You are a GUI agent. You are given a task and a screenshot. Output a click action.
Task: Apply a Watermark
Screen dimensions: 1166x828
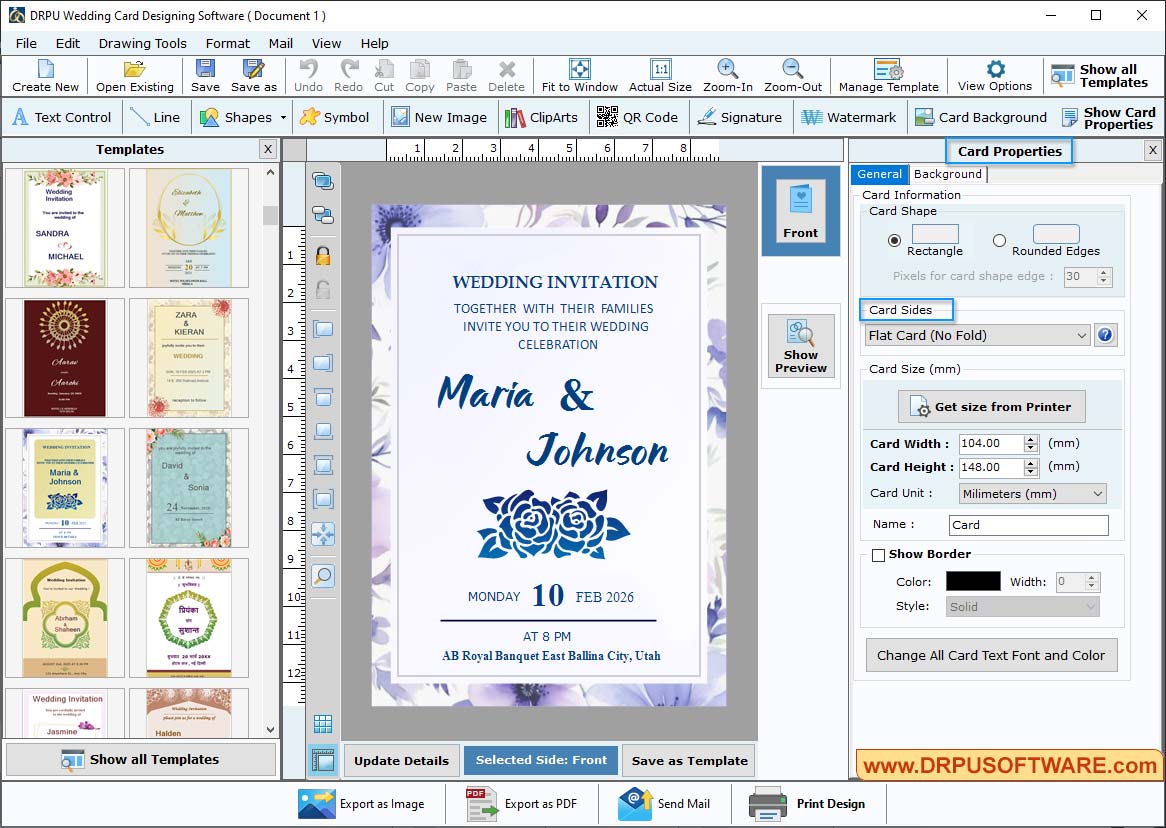[849, 117]
